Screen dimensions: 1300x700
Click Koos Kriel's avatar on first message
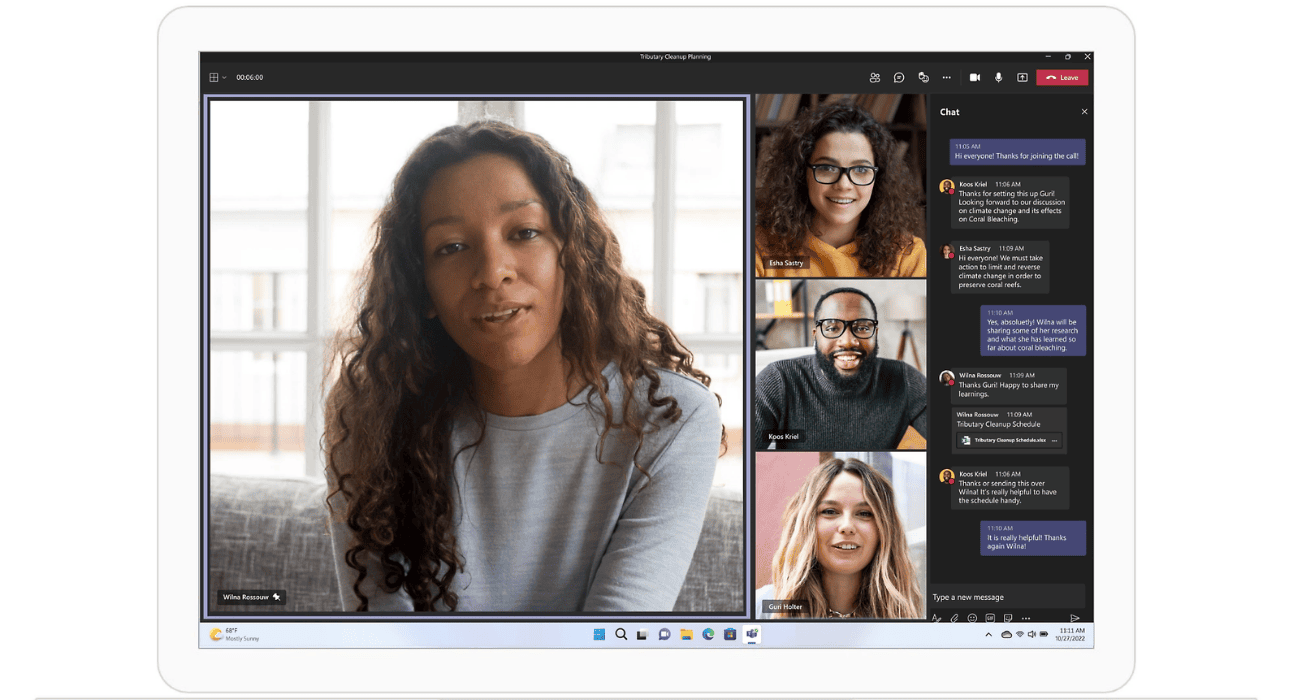click(946, 187)
